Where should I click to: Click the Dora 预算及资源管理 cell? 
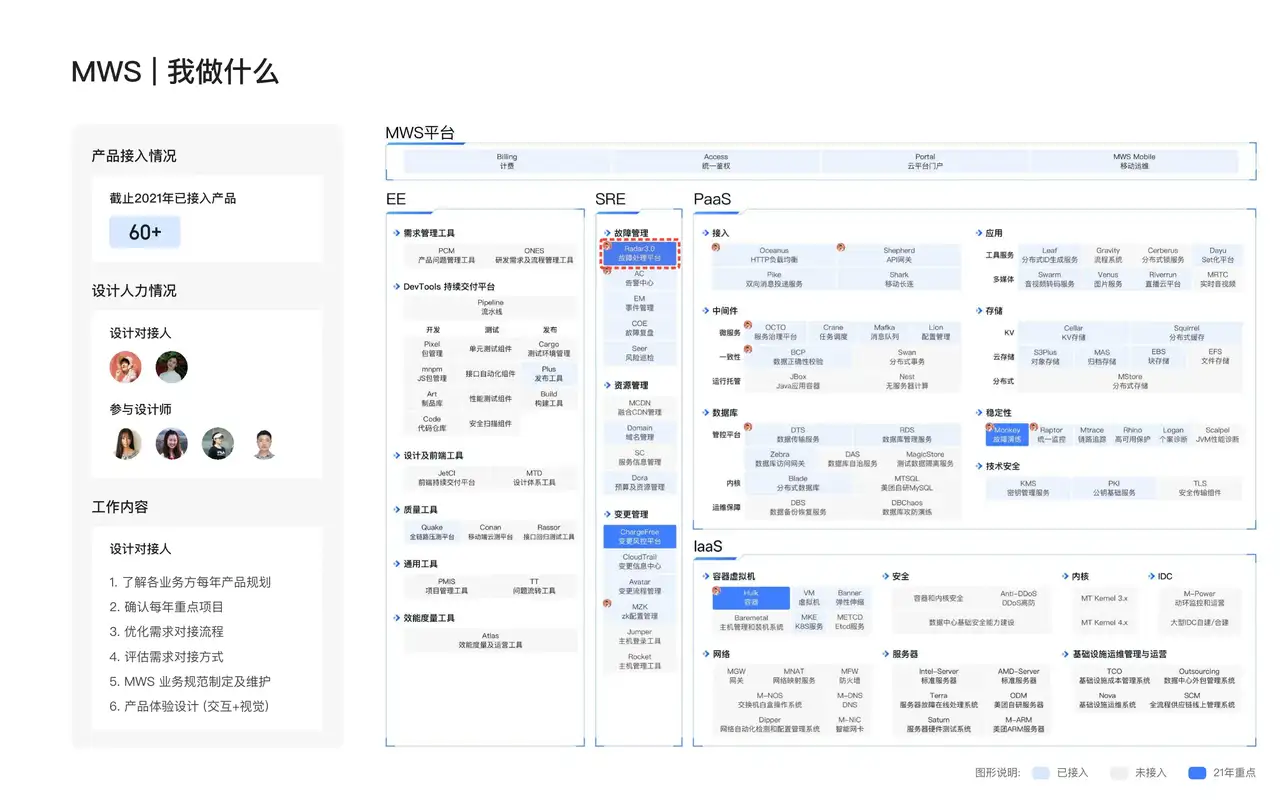coord(640,482)
